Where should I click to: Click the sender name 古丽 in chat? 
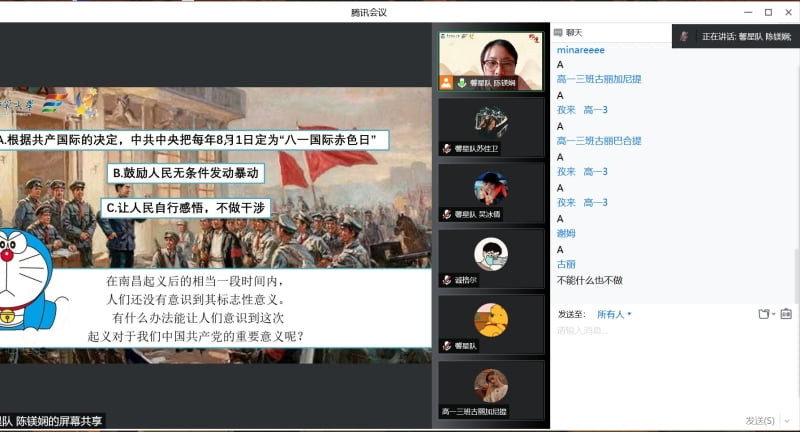[x=566, y=264]
